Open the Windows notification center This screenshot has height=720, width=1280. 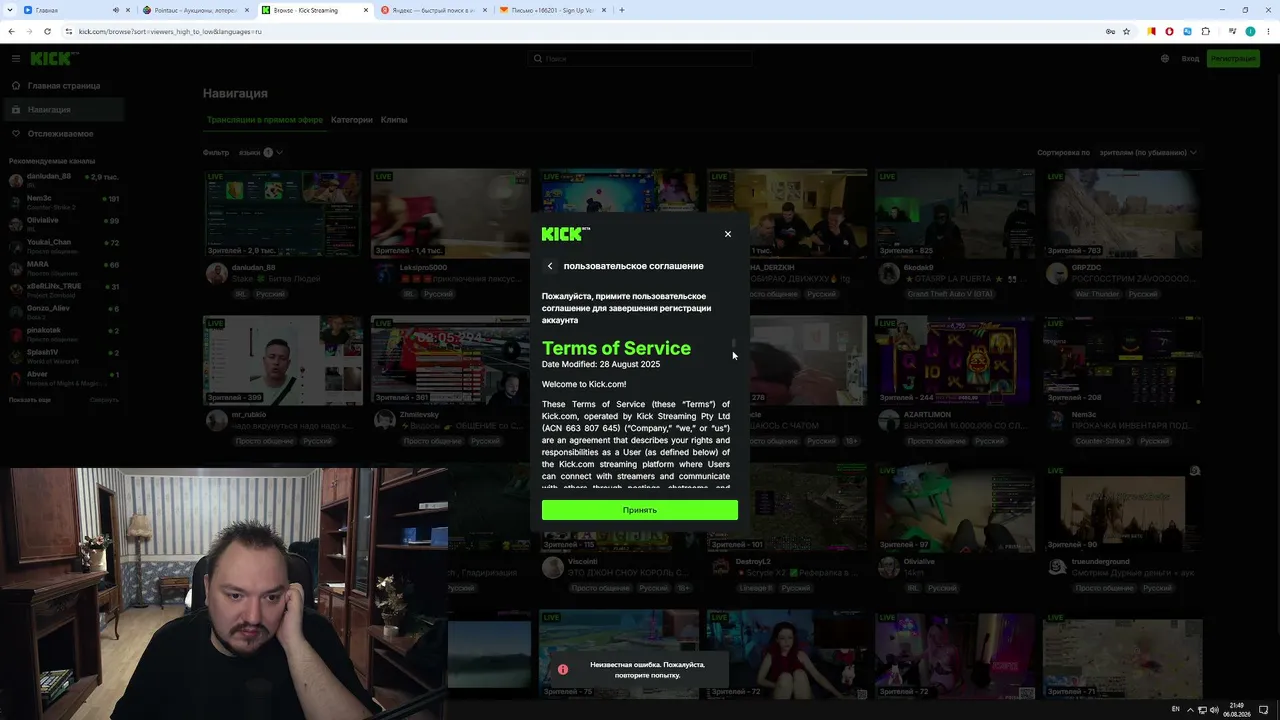click(x=1263, y=709)
